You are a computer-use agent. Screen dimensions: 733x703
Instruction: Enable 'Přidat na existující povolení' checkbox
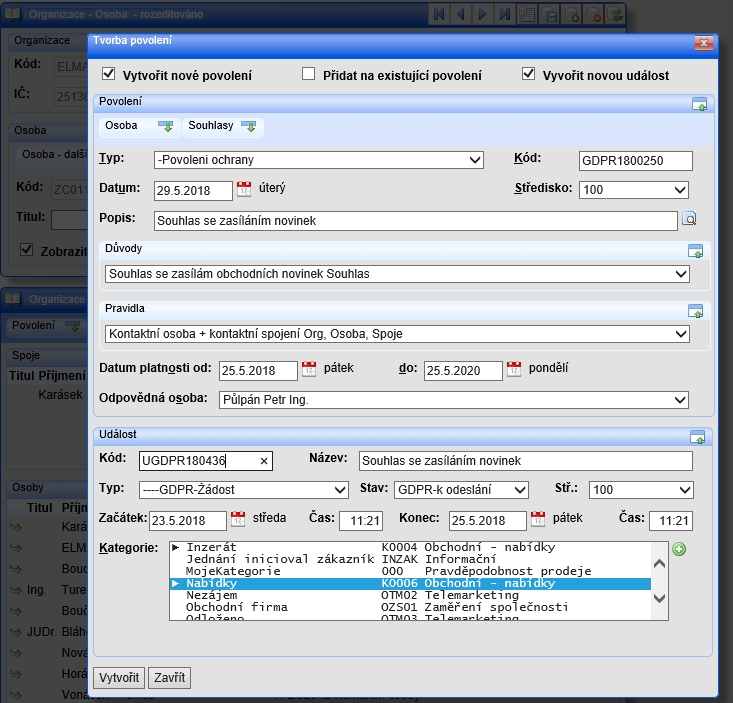[x=309, y=73]
